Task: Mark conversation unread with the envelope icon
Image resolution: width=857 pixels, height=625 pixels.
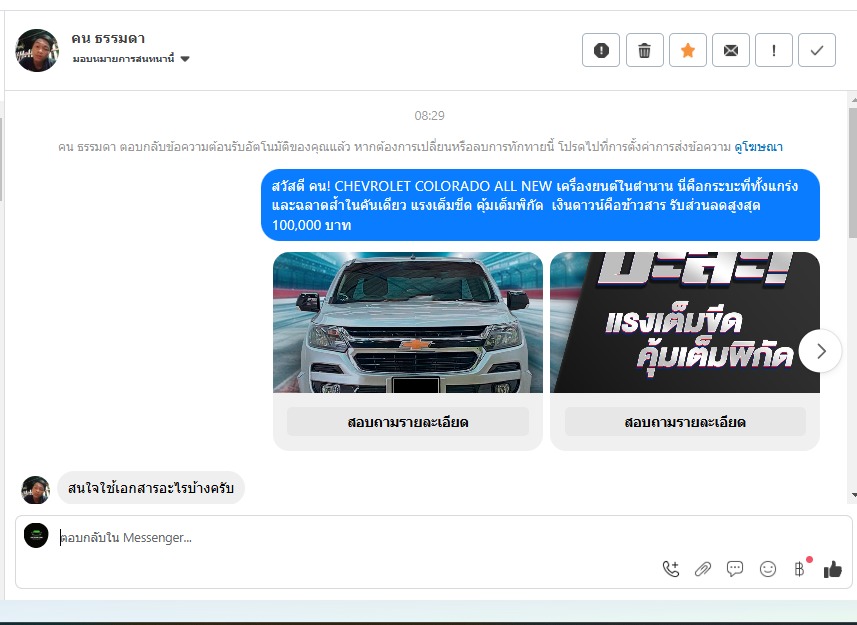Action: point(731,50)
